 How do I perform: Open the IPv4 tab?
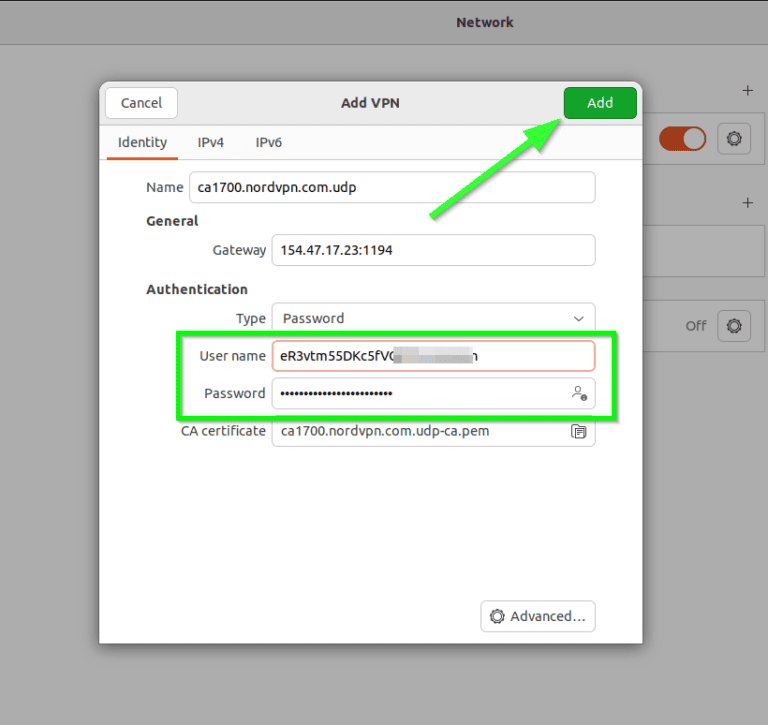[x=210, y=142]
